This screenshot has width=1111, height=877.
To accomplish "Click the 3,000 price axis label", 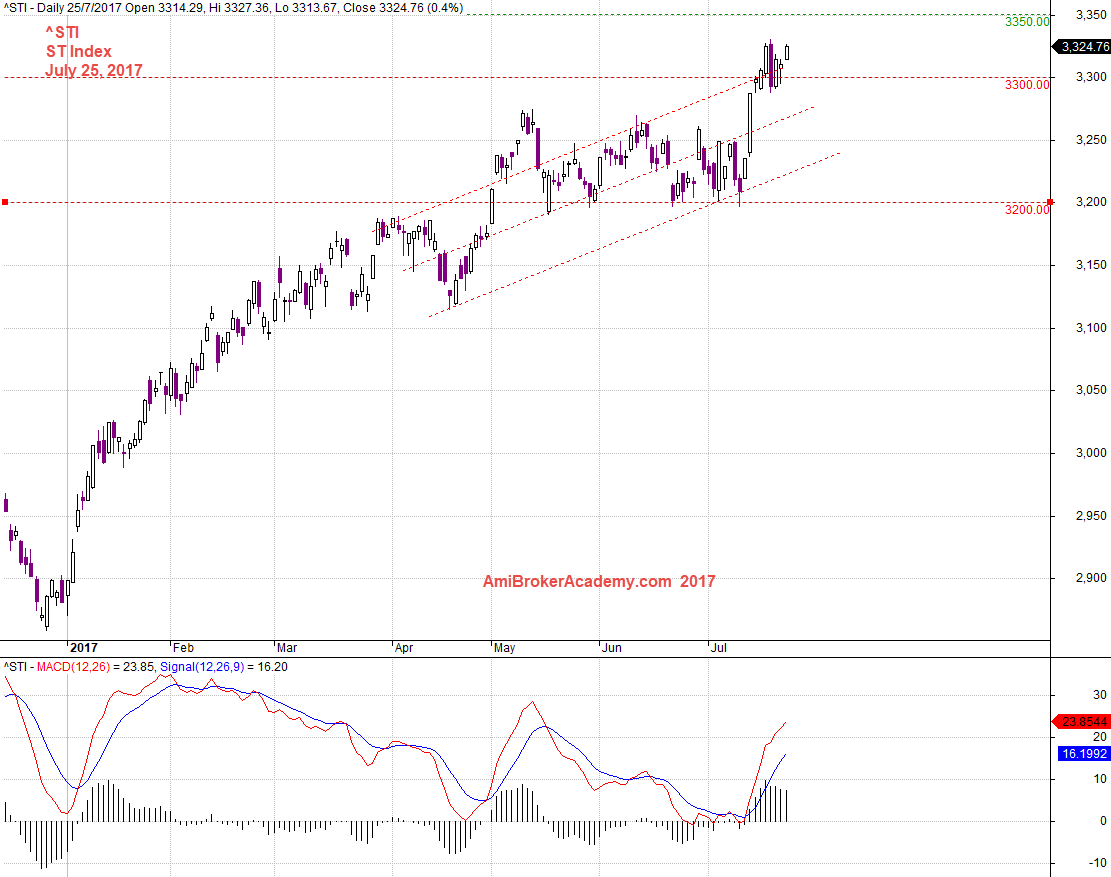I will [1091, 453].
